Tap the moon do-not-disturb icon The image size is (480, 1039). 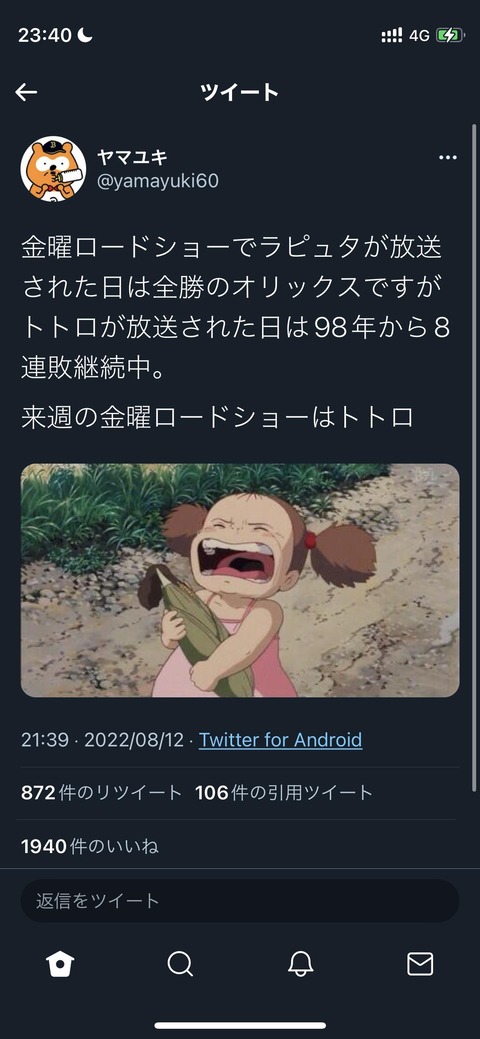pos(85,36)
